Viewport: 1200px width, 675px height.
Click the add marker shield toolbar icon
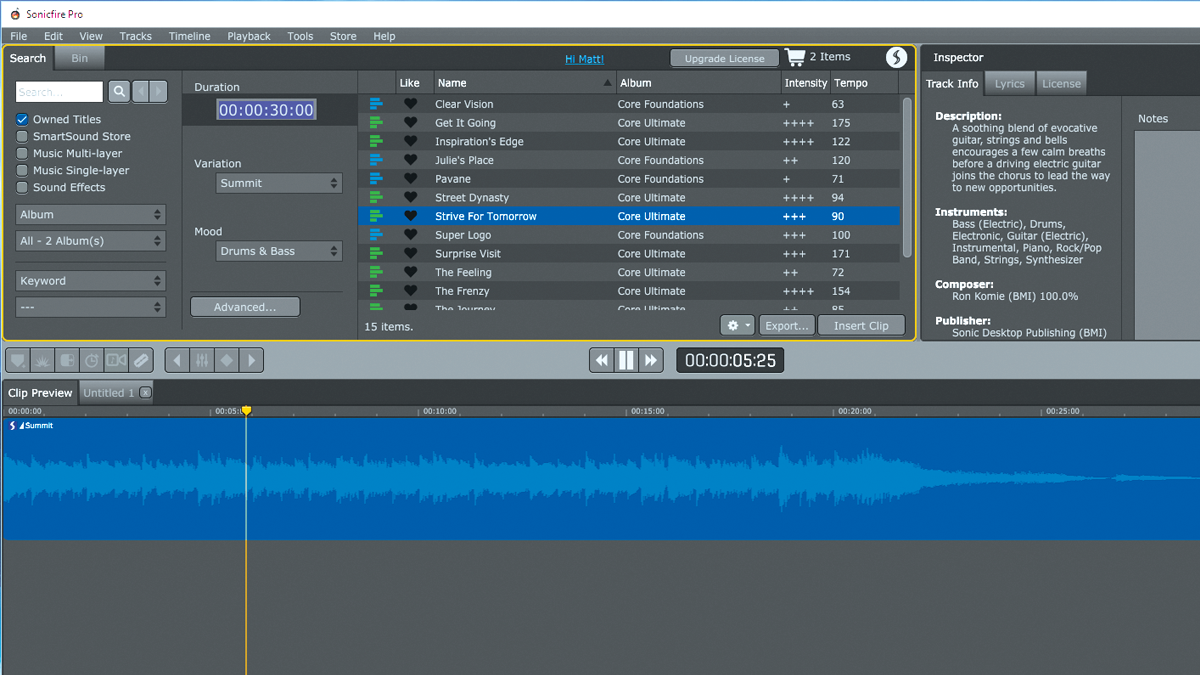coord(18,360)
